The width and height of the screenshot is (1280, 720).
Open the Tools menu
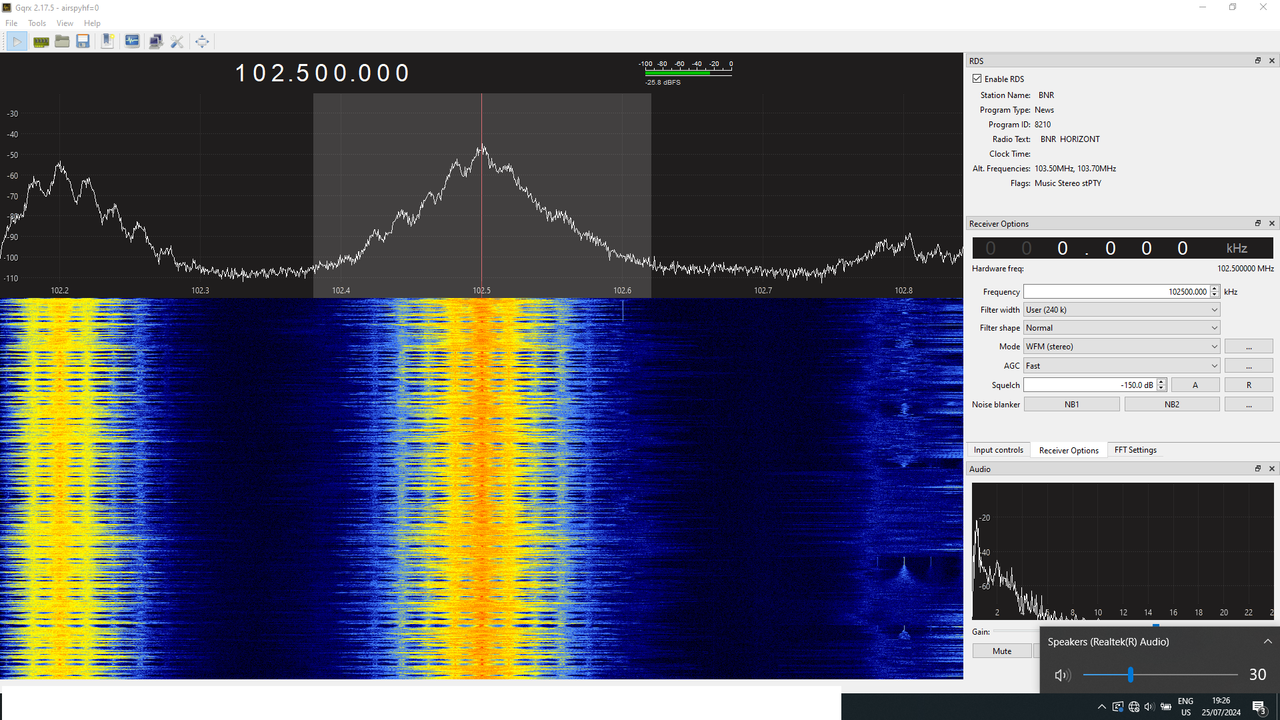37,23
